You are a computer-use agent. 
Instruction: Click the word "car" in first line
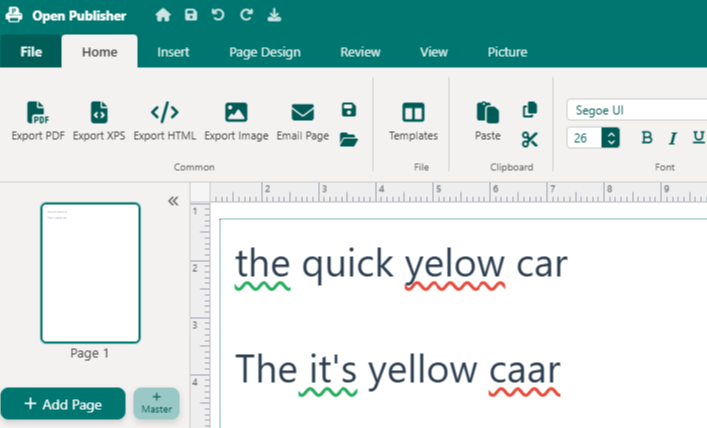coord(542,264)
